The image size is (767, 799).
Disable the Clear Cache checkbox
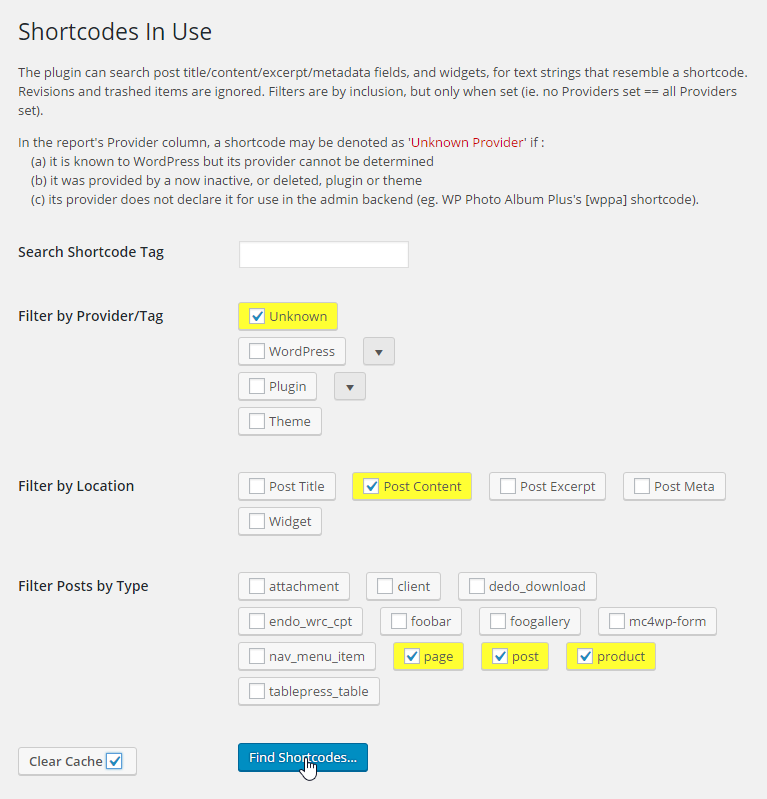click(115, 761)
